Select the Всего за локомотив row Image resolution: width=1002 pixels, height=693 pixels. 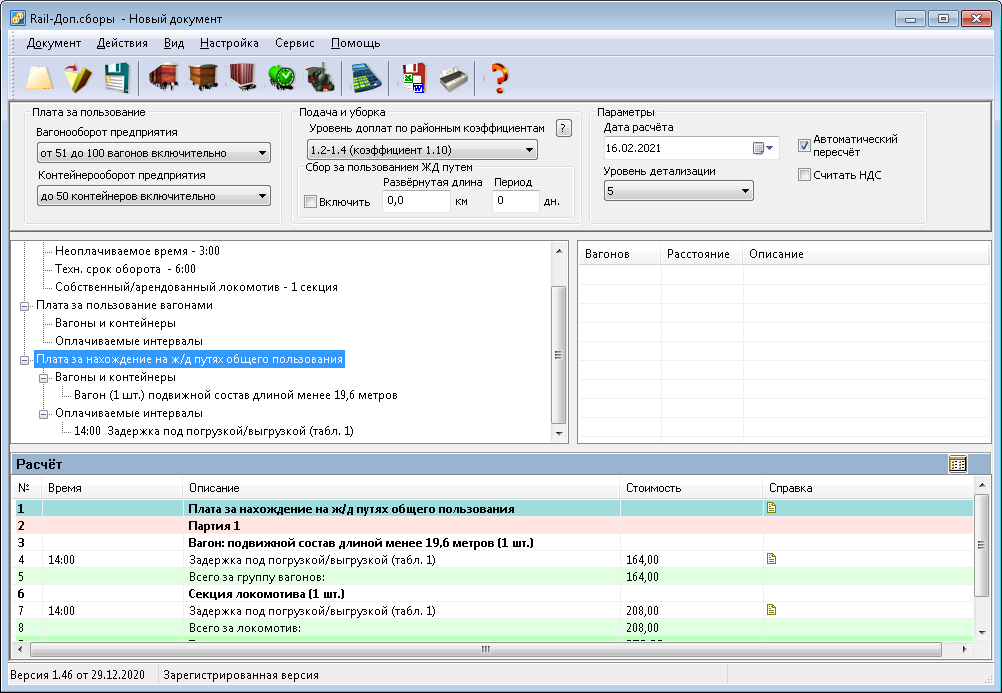click(x=493, y=628)
